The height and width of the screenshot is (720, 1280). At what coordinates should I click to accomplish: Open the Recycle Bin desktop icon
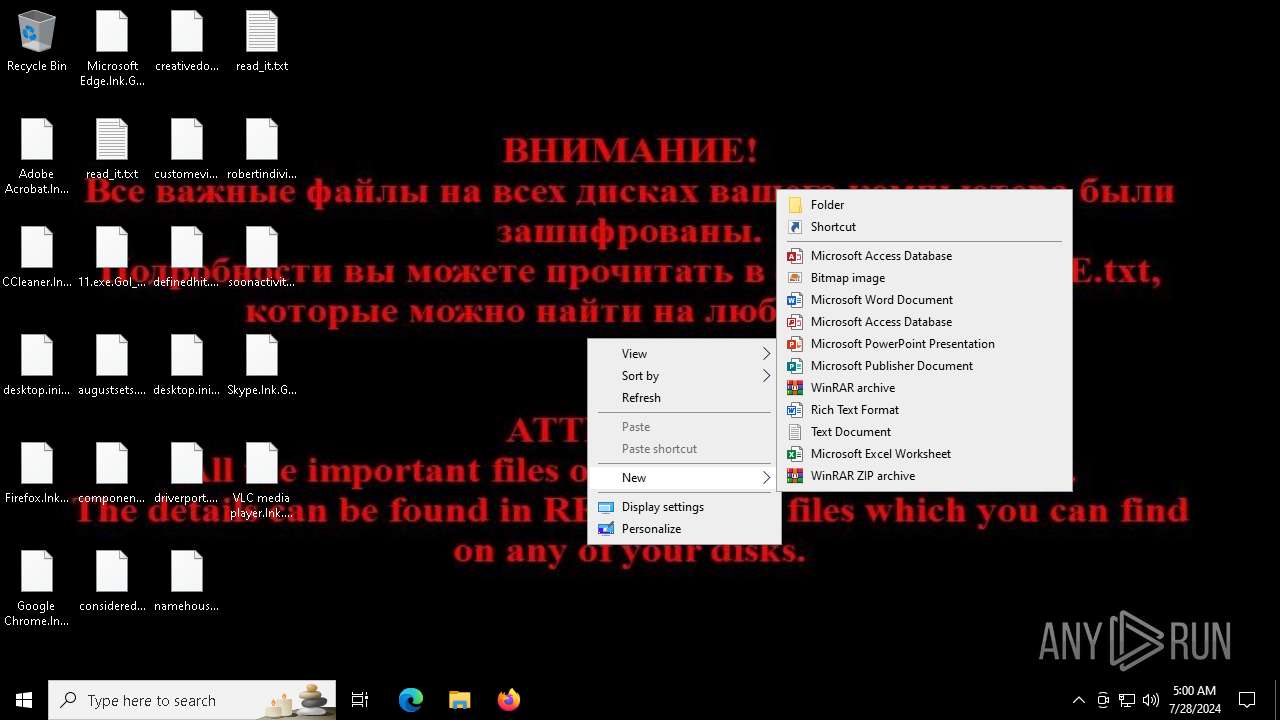pyautogui.click(x=37, y=42)
